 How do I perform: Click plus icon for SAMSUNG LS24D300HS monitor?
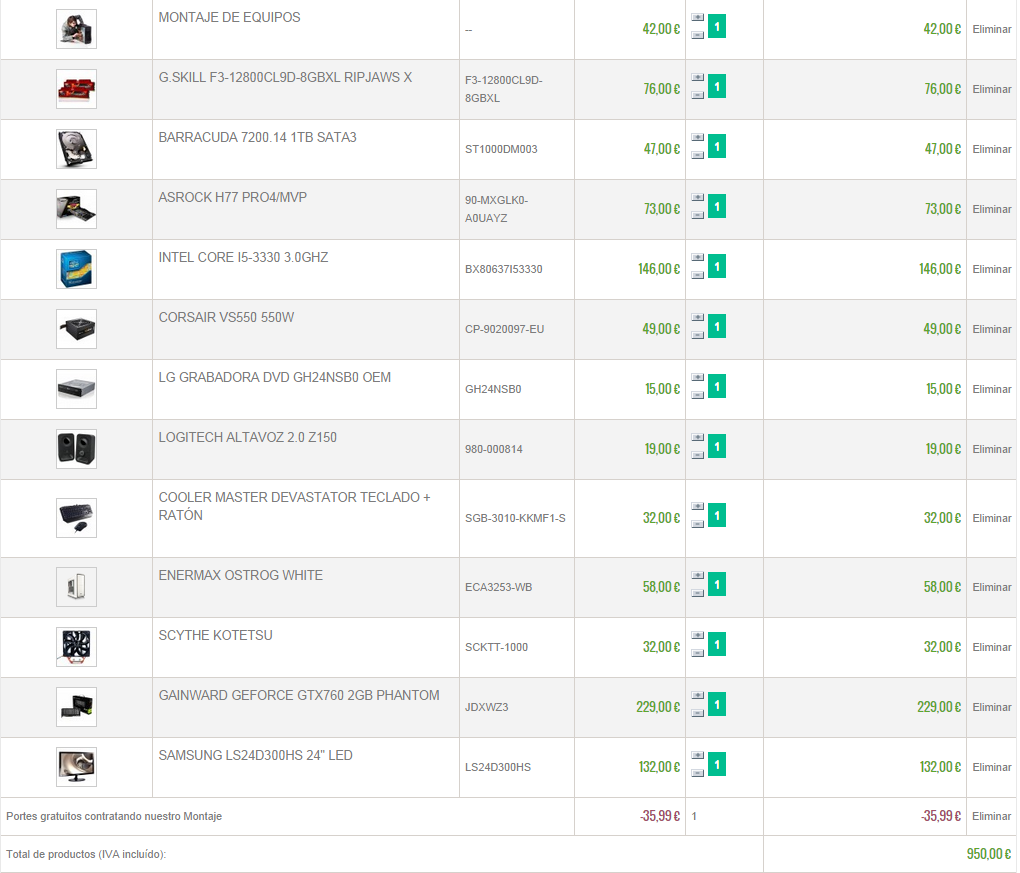[697, 754]
